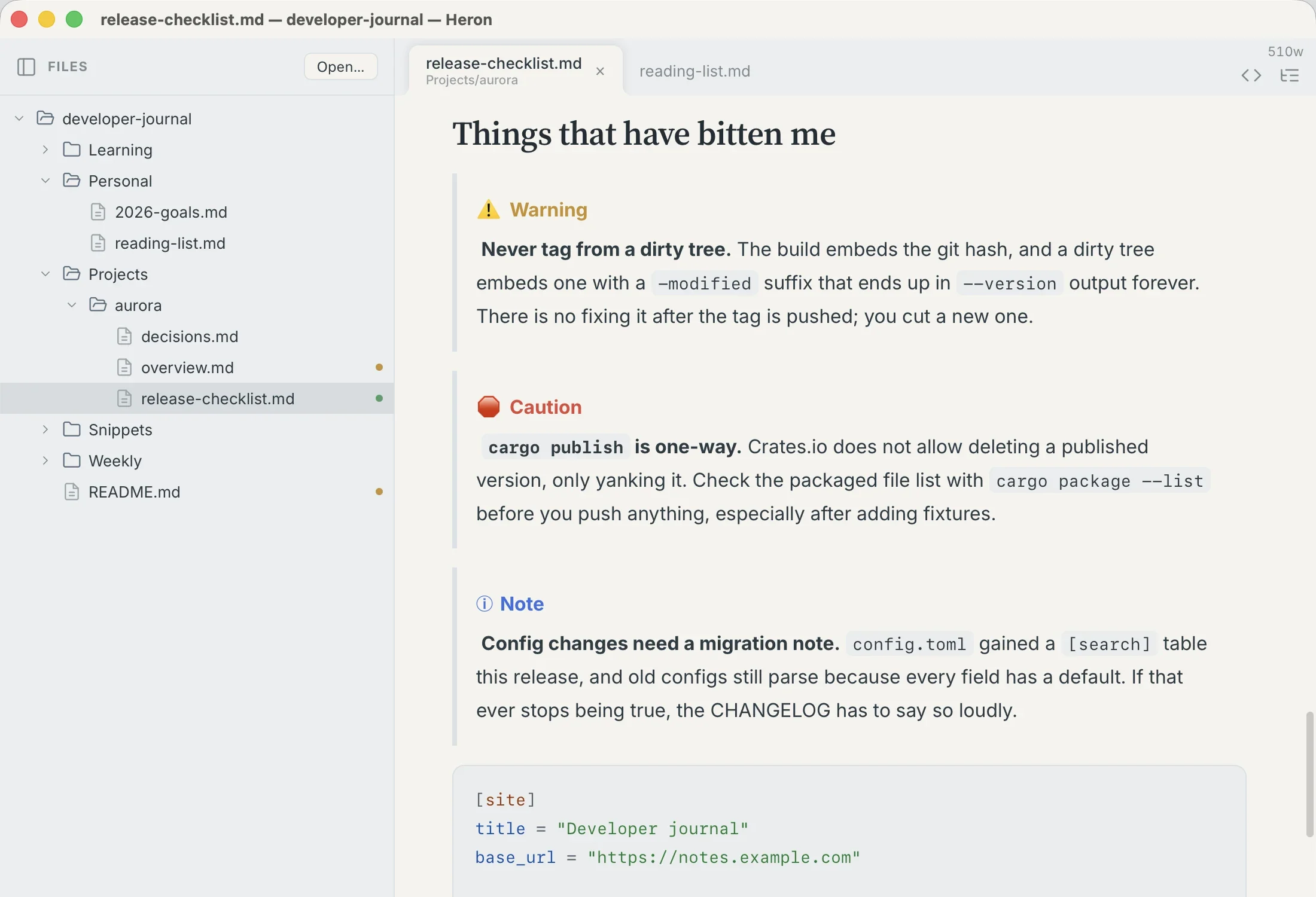Select the Learning folder label
This screenshot has width=1316, height=897.
[120, 149]
